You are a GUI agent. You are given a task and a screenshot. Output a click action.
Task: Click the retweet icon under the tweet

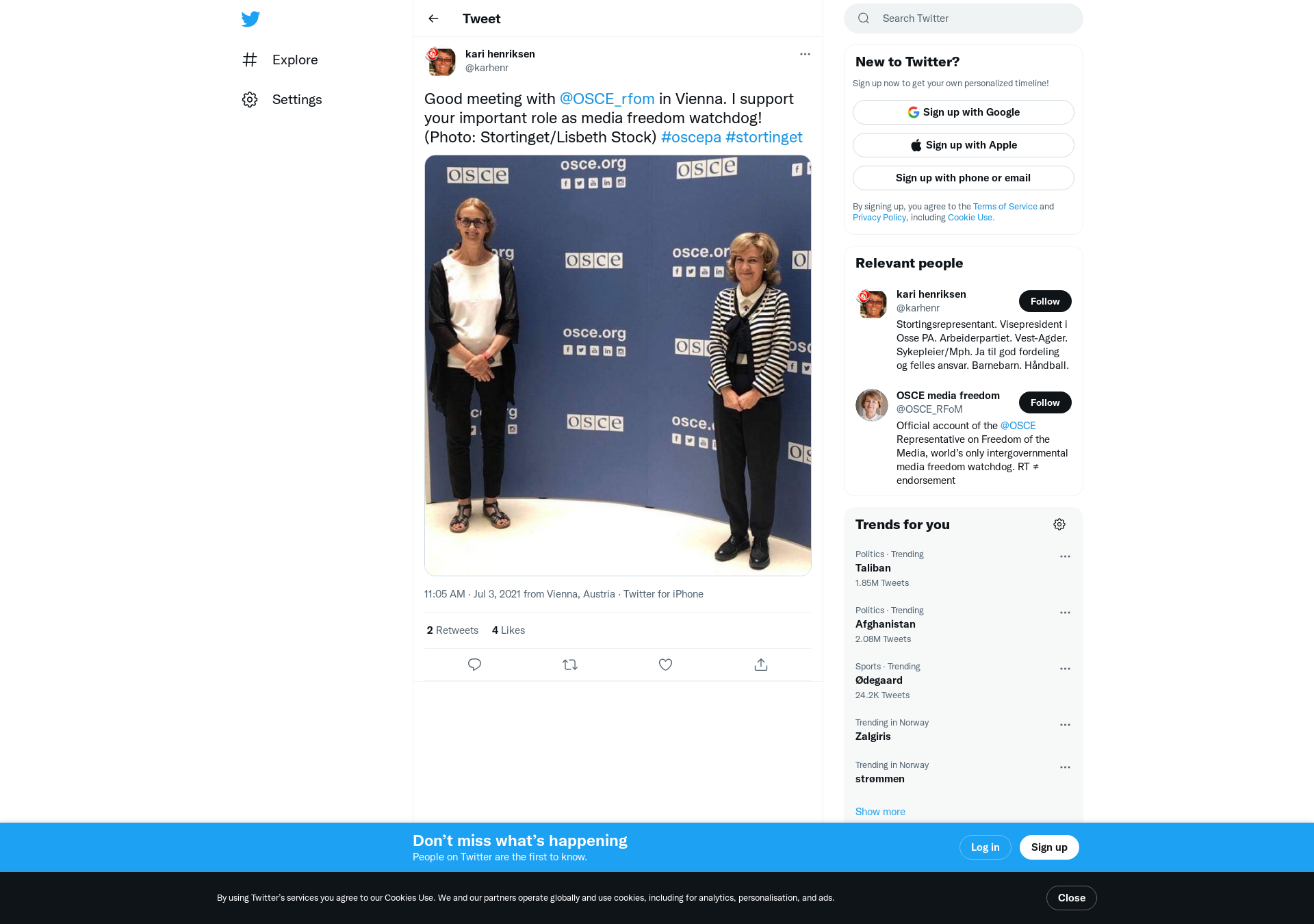coord(570,665)
